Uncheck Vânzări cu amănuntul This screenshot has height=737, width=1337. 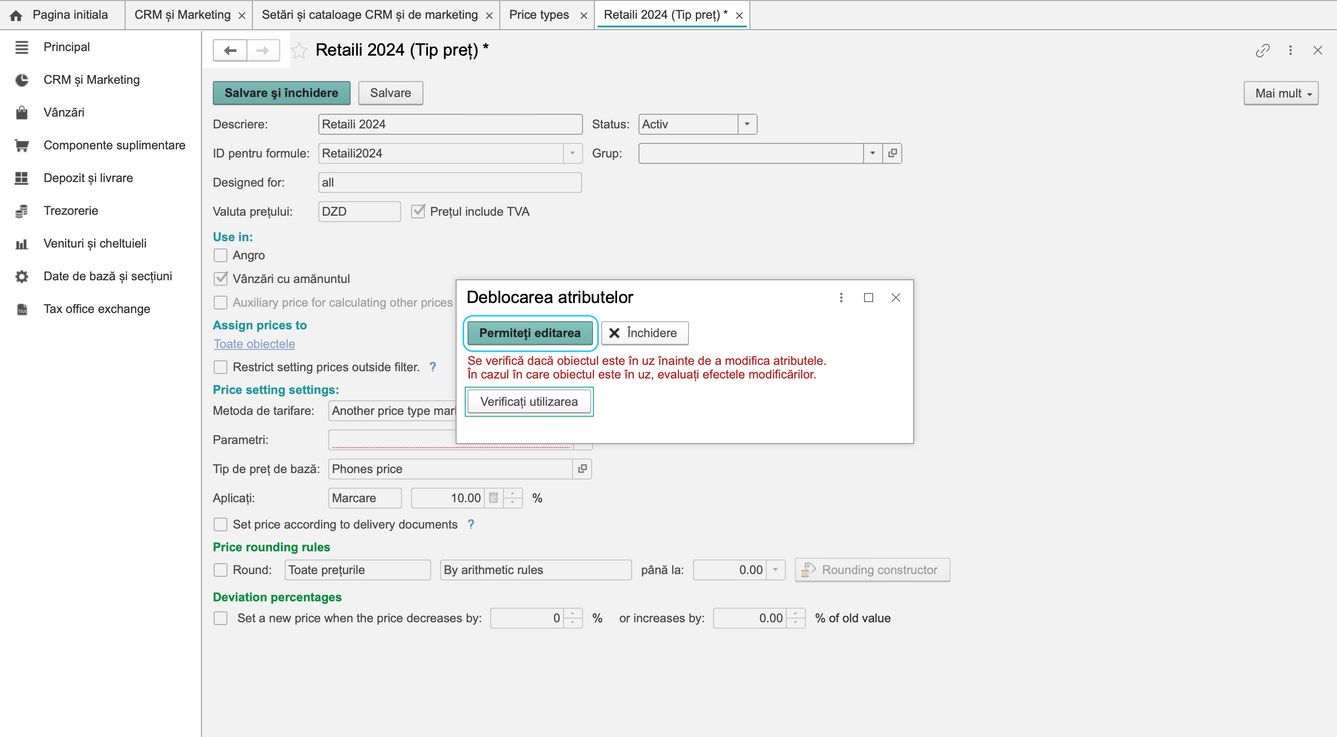coord(221,279)
